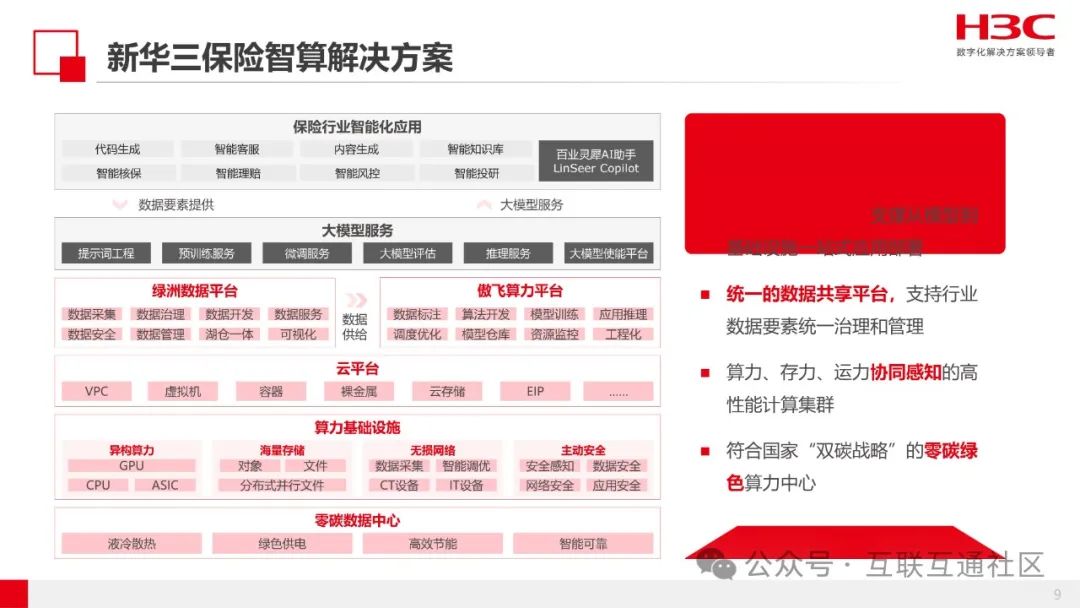Click the CT设备 box
Image resolution: width=1080 pixels, height=608 pixels.
399,485
